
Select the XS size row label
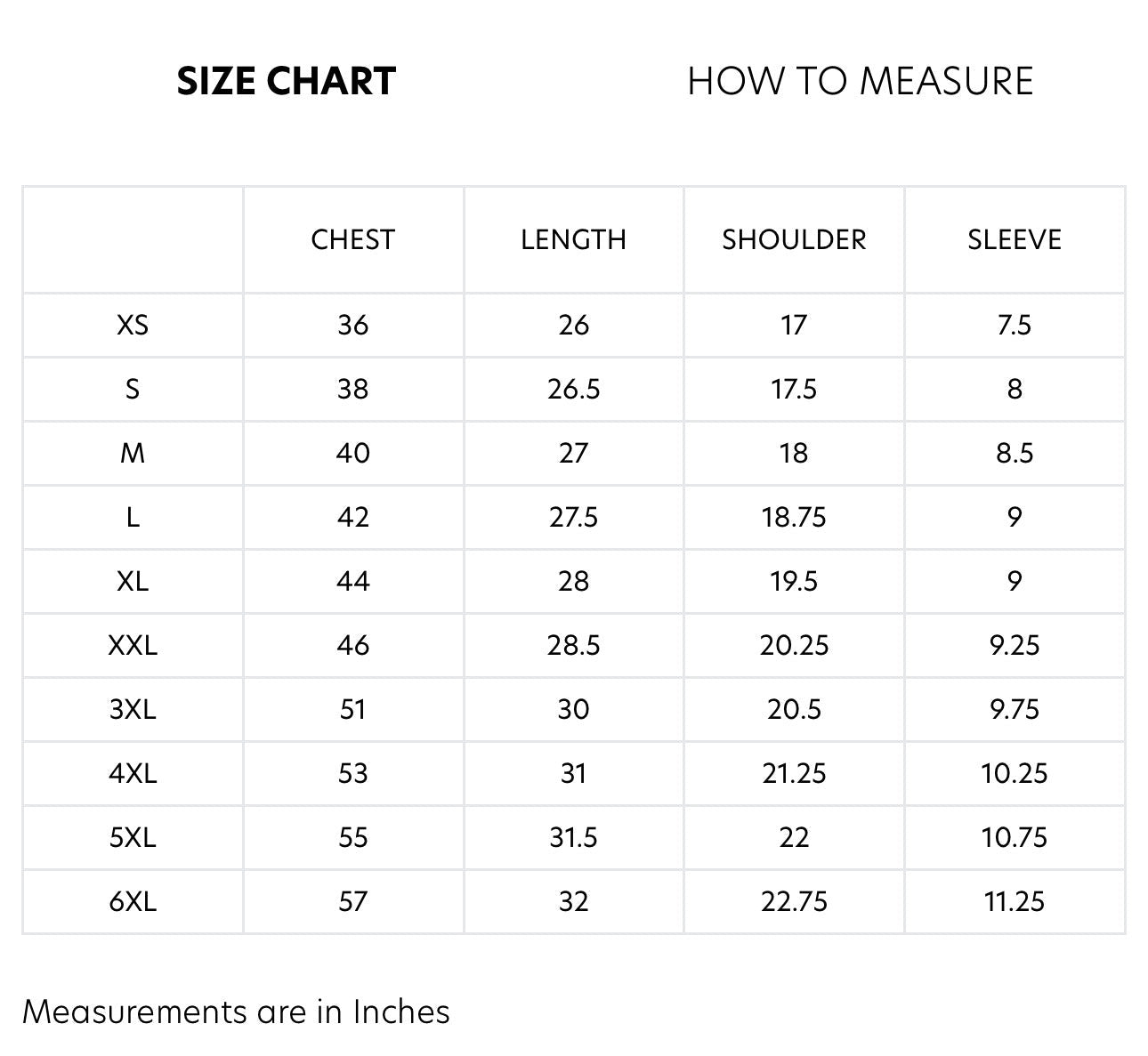[x=133, y=325]
